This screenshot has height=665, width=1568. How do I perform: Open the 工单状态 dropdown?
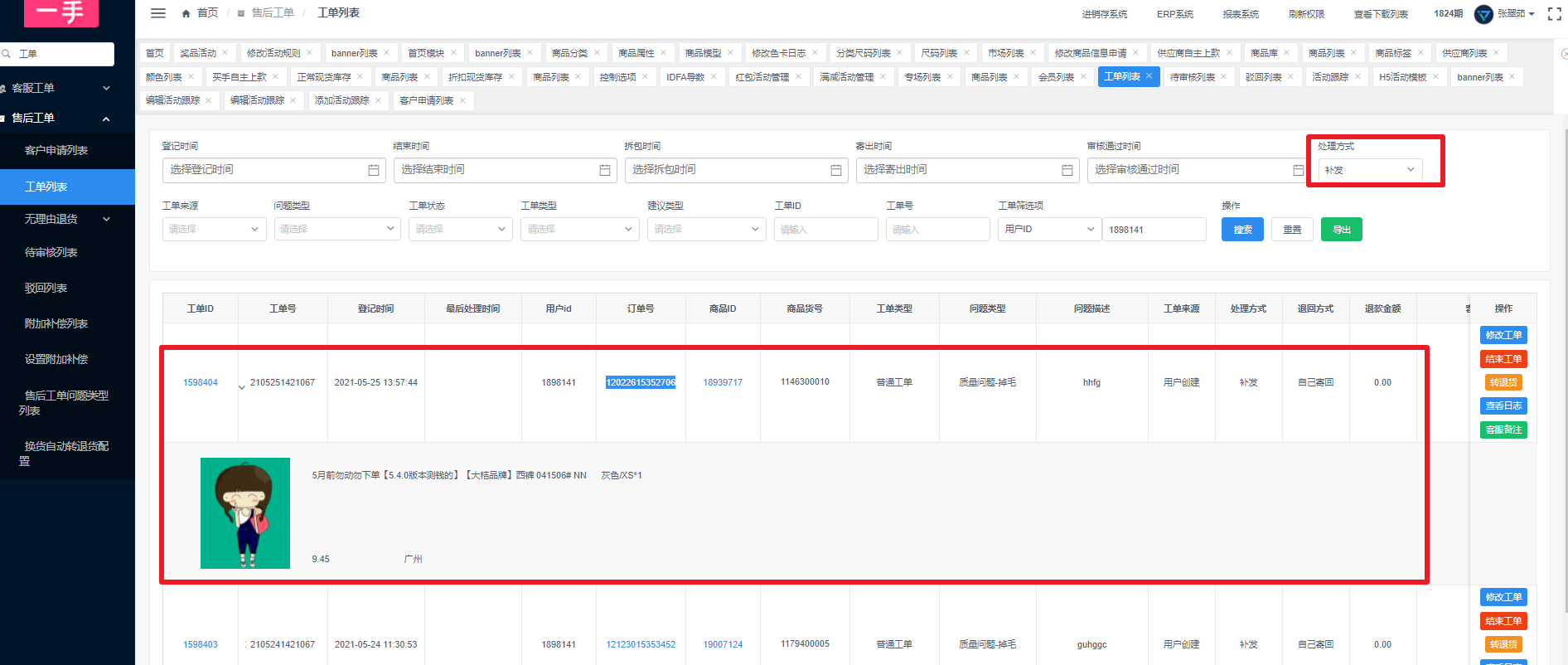(460, 230)
